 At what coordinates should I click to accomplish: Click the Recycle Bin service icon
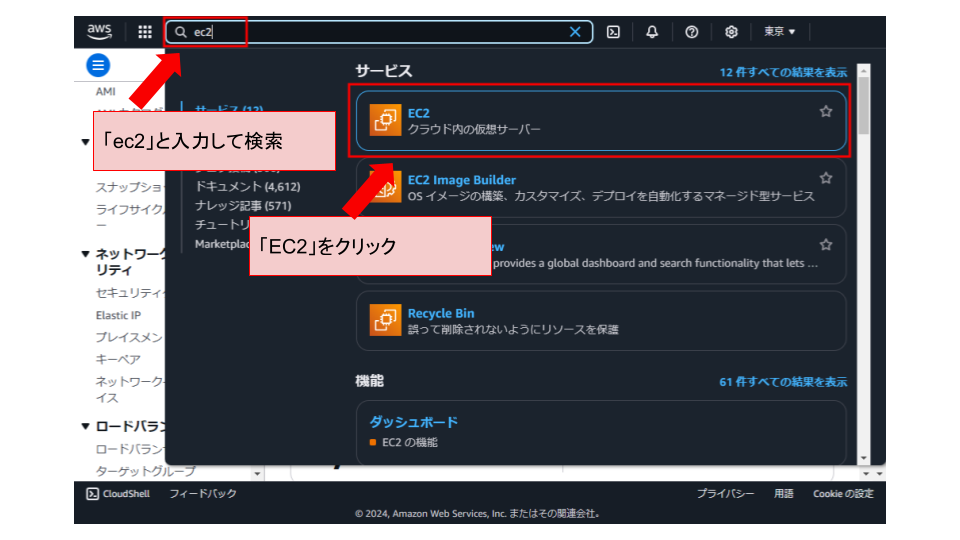click(x=385, y=320)
